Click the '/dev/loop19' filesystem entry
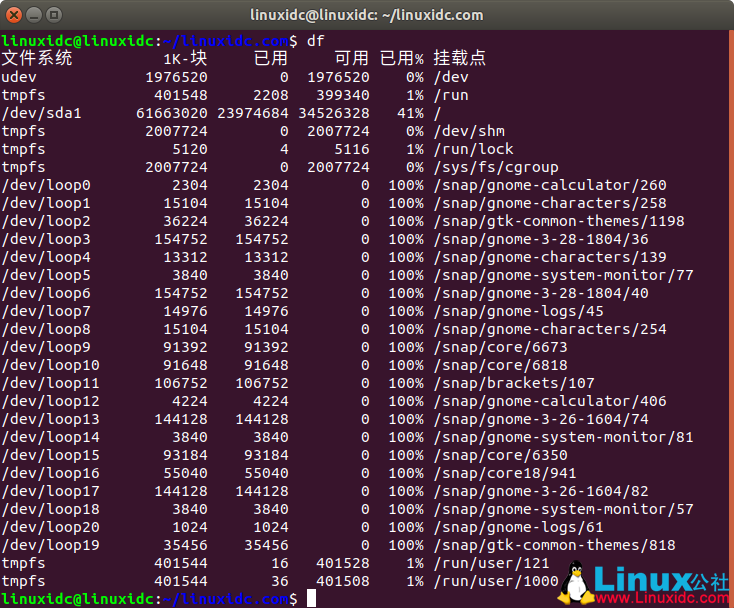 click(51, 545)
